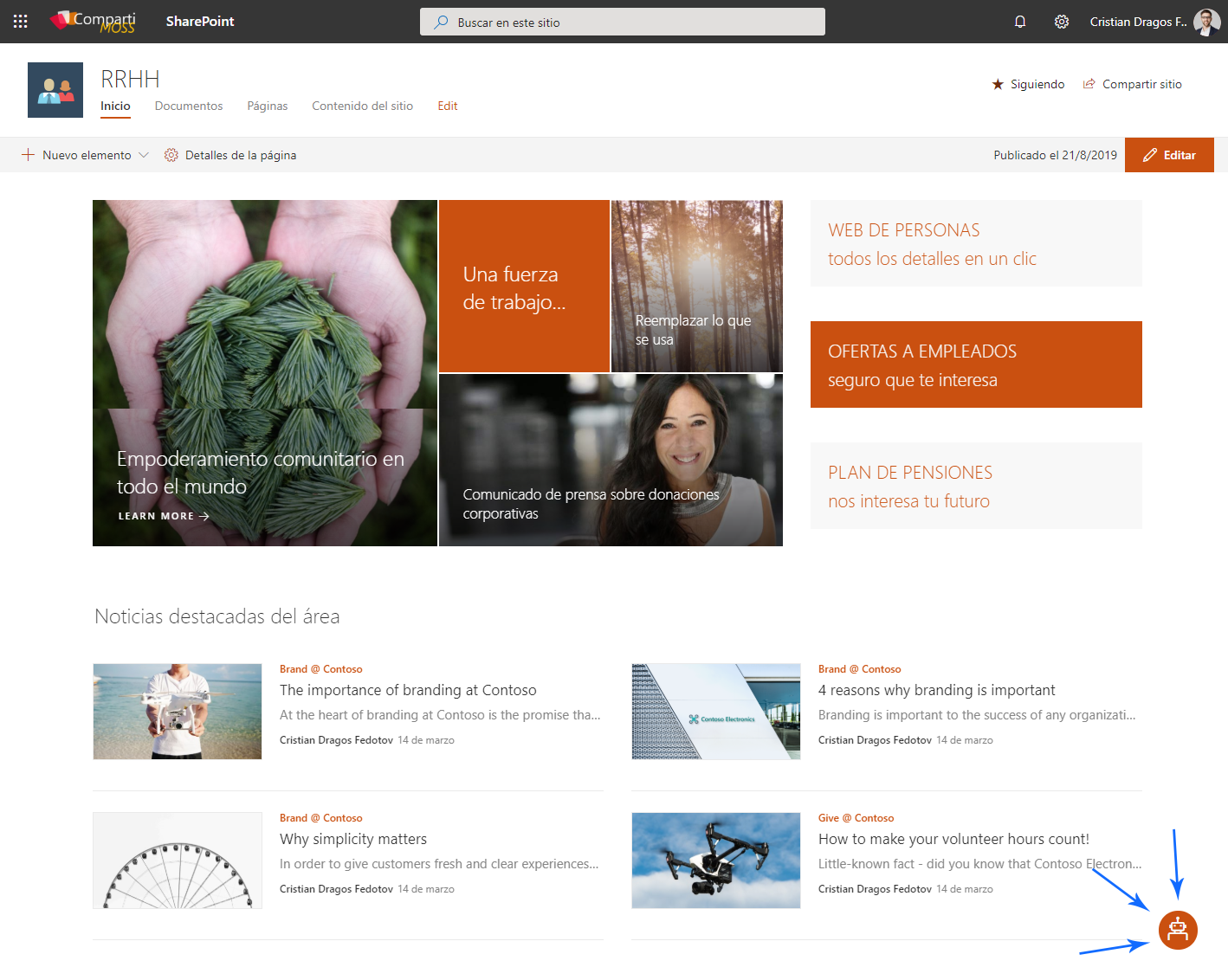Switch to the Documentos tab
Viewport: 1228px width, 980px height.
pos(188,106)
